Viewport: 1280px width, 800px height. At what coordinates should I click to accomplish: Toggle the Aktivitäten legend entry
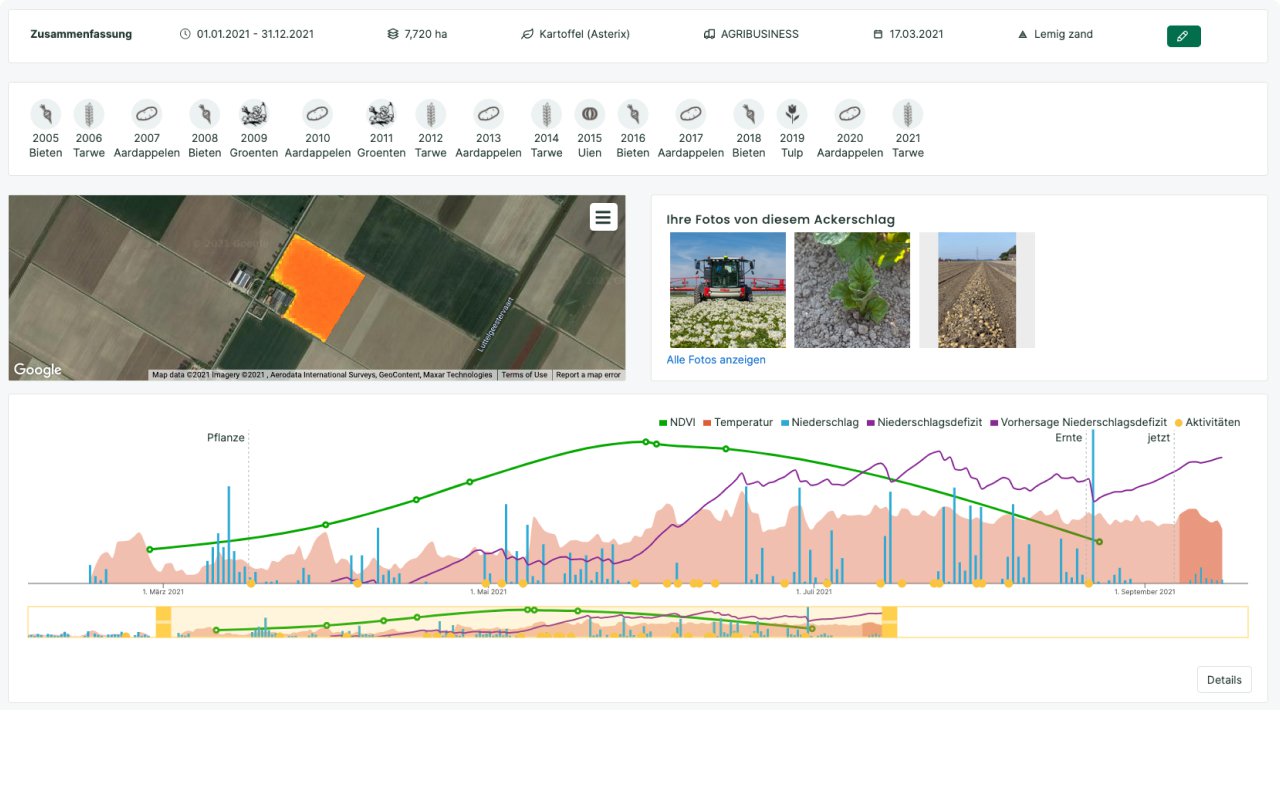pos(1207,423)
